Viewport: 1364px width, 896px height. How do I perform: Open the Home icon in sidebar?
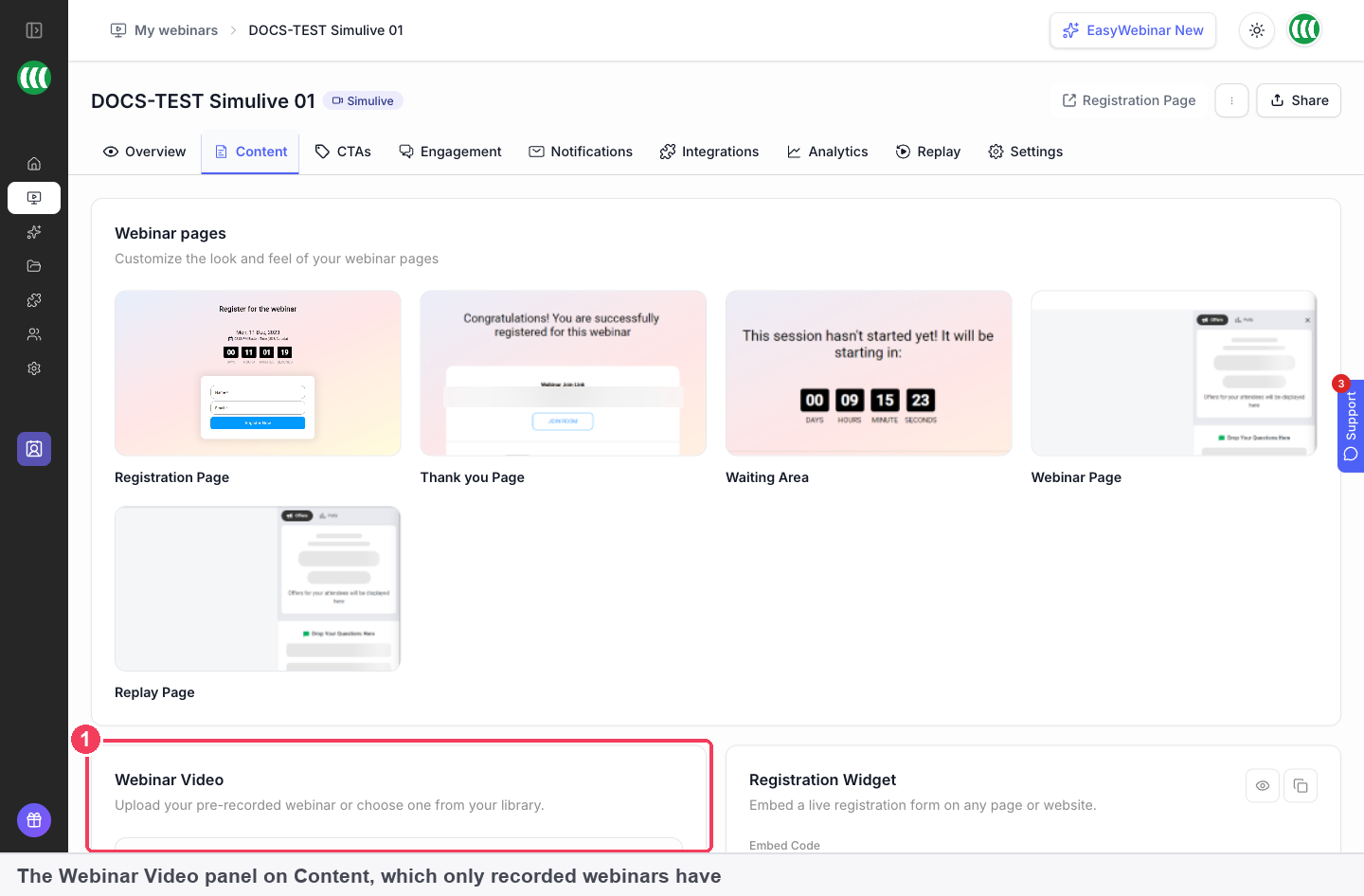(34, 164)
